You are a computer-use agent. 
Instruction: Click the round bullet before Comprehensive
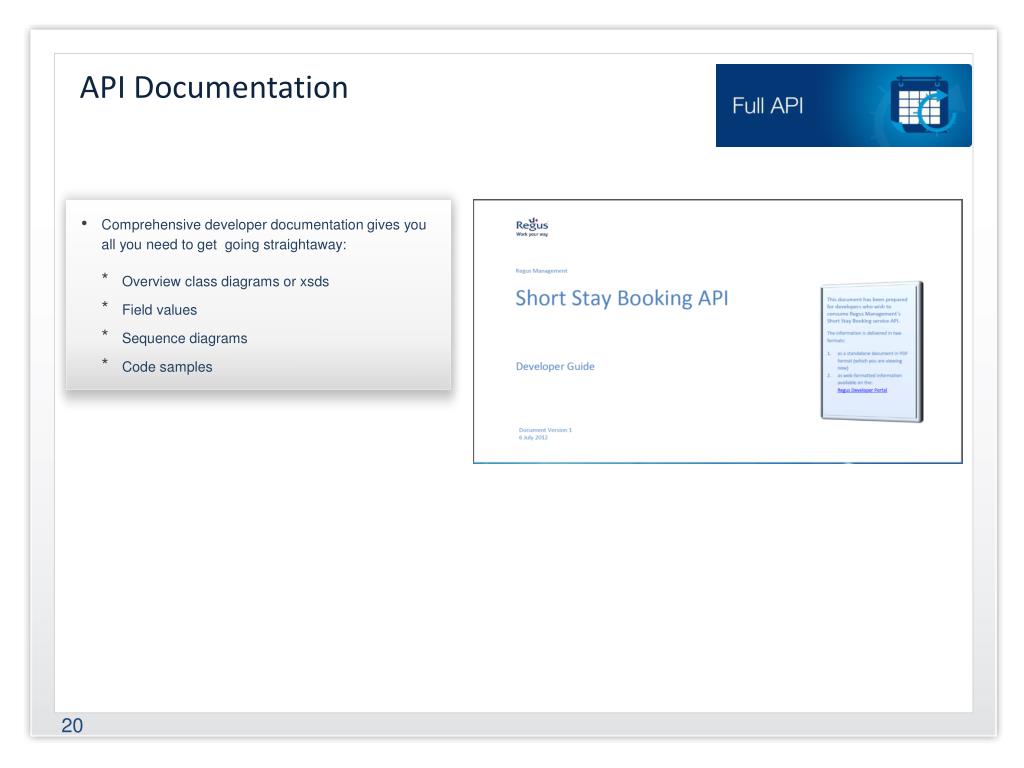point(84,223)
